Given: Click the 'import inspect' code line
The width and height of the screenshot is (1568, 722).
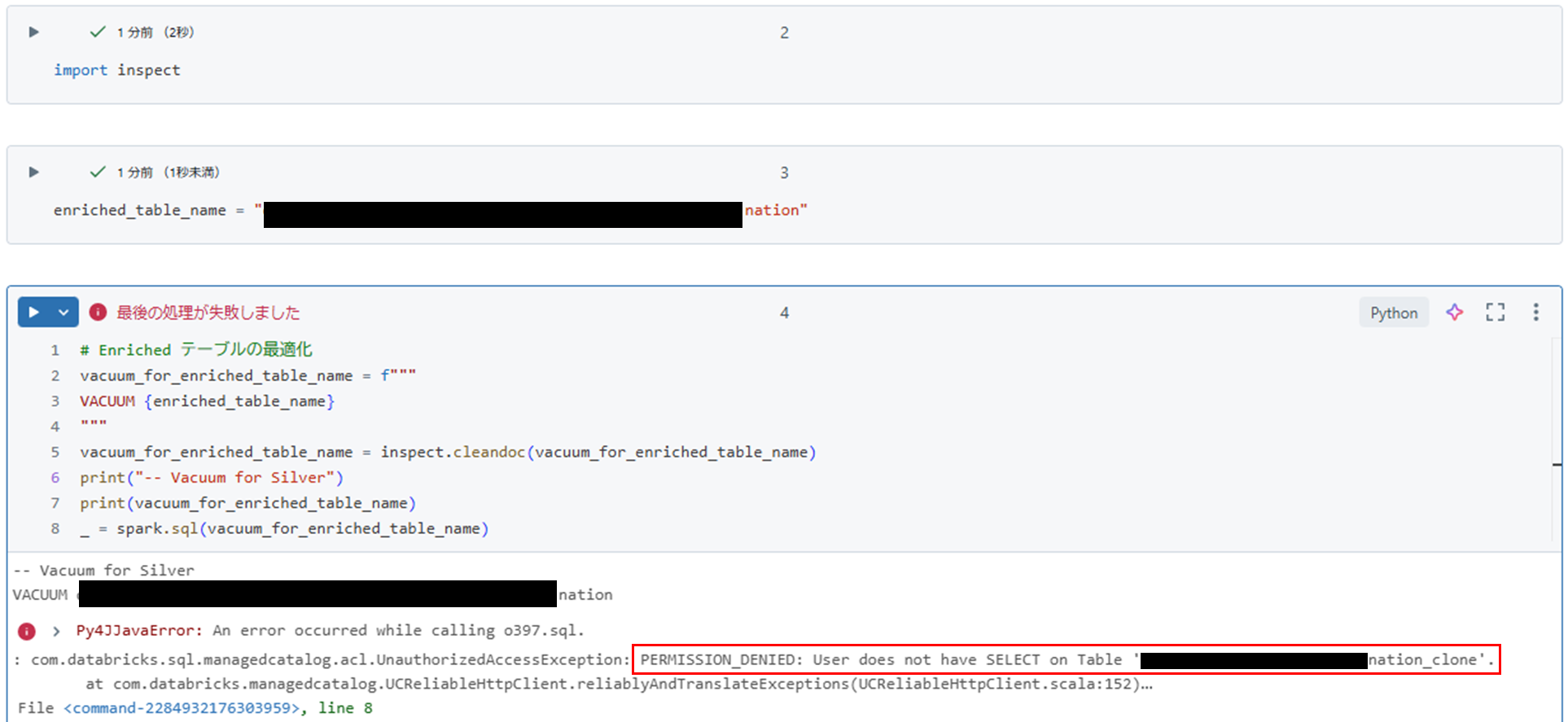Looking at the screenshot, I should click(x=117, y=70).
